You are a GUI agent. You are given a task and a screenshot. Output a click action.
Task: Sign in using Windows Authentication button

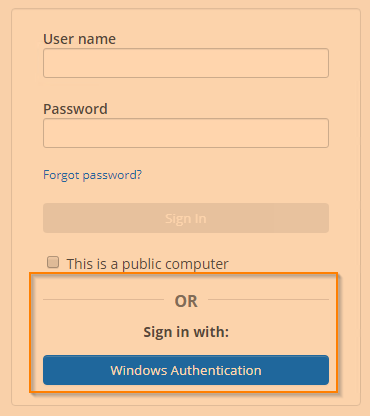pos(186,370)
